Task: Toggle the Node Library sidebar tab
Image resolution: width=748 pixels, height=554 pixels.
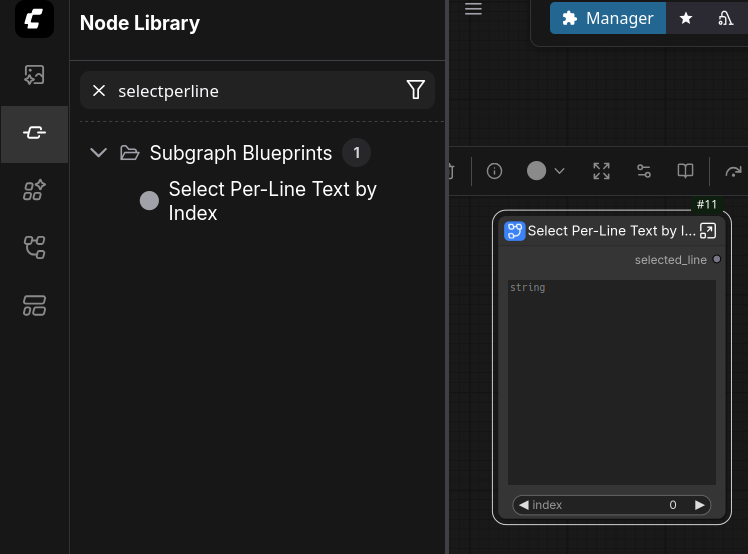Action: 34,133
